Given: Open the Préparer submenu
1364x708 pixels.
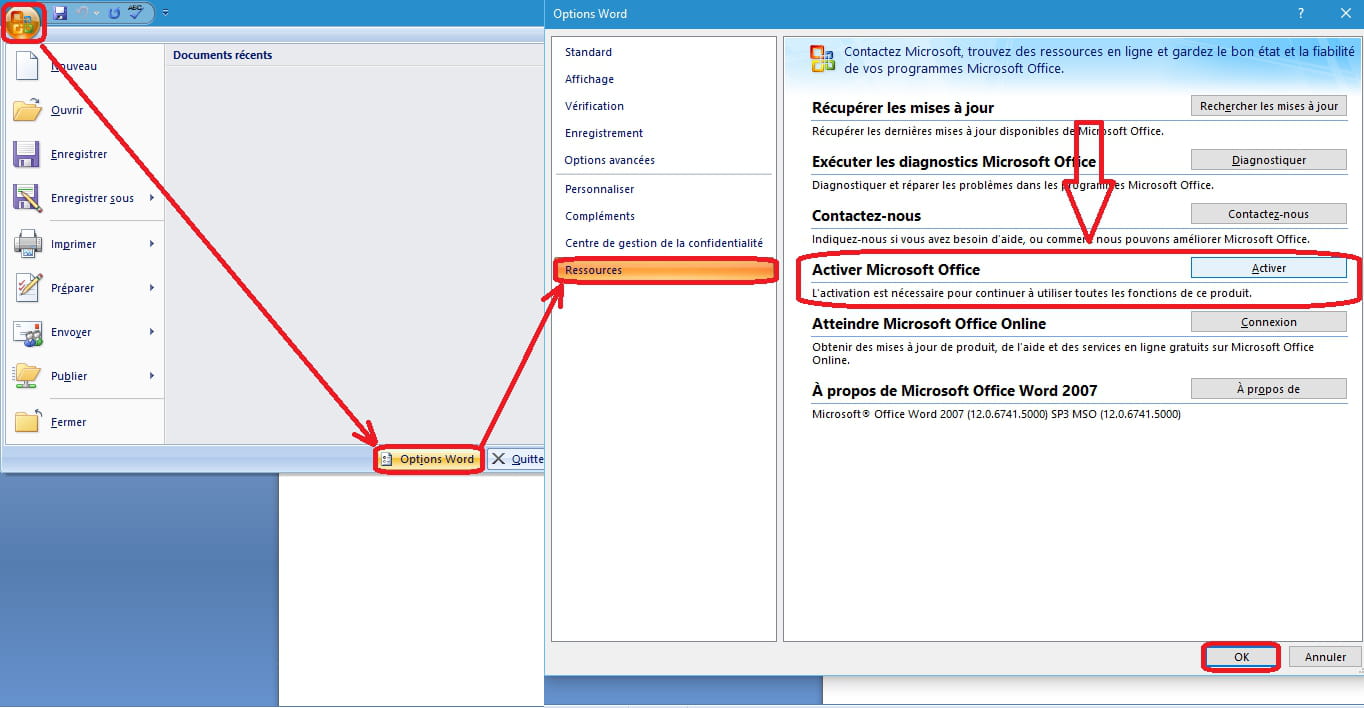Looking at the screenshot, I should (85, 288).
